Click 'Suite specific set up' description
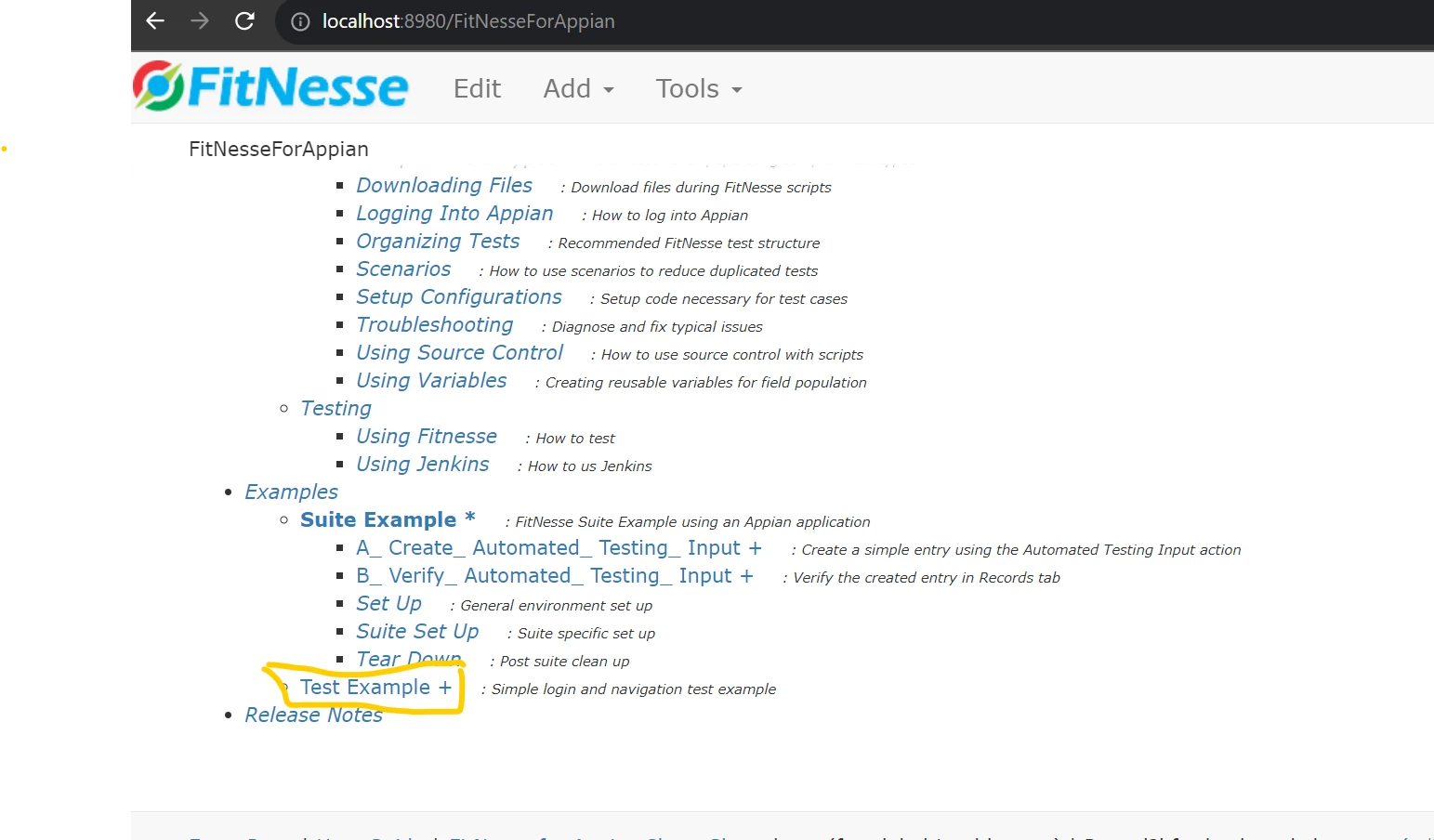Image resolution: width=1434 pixels, height=840 pixels. [x=586, y=634]
